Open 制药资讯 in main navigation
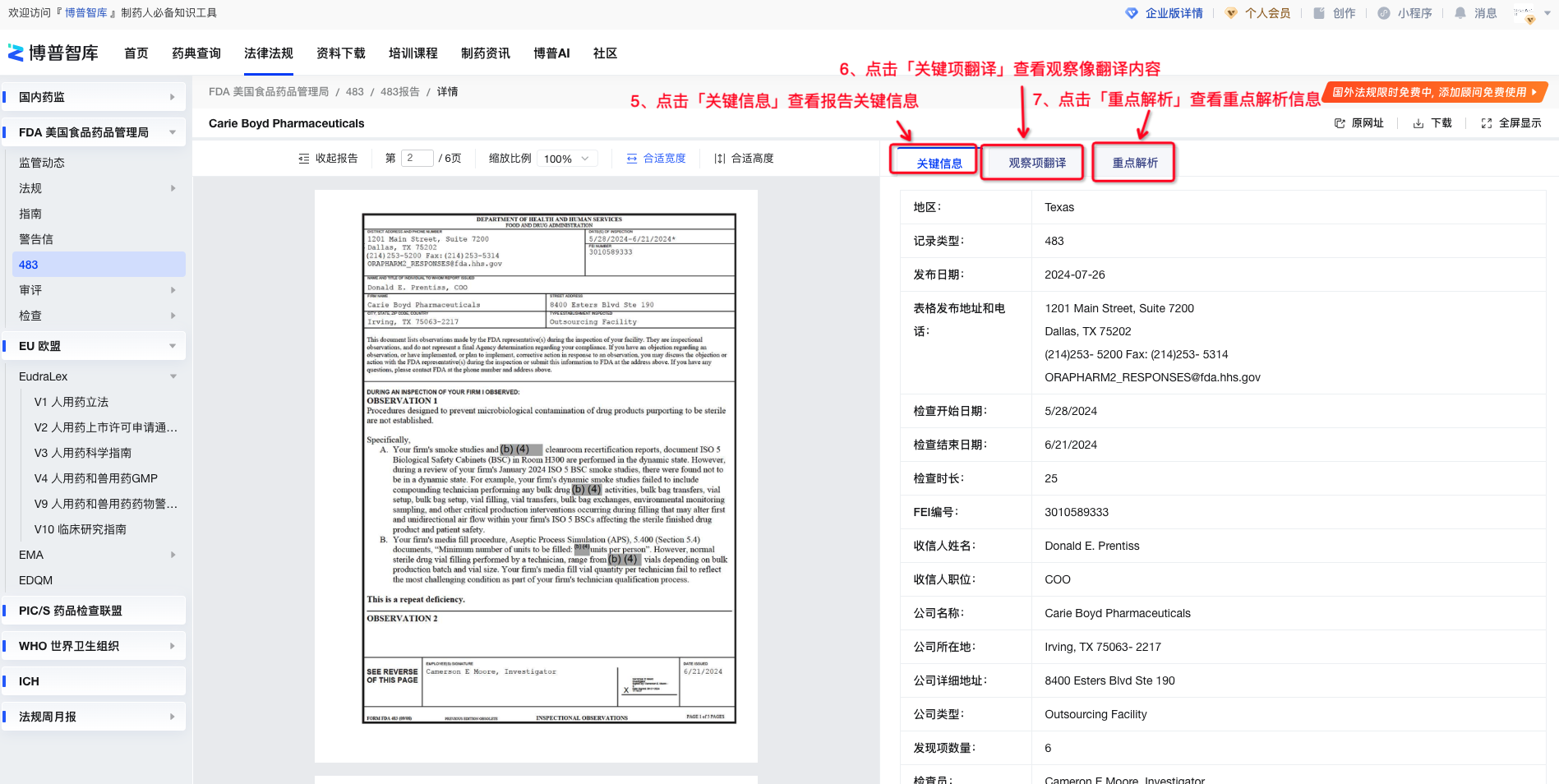The image size is (1559, 784). (486, 53)
